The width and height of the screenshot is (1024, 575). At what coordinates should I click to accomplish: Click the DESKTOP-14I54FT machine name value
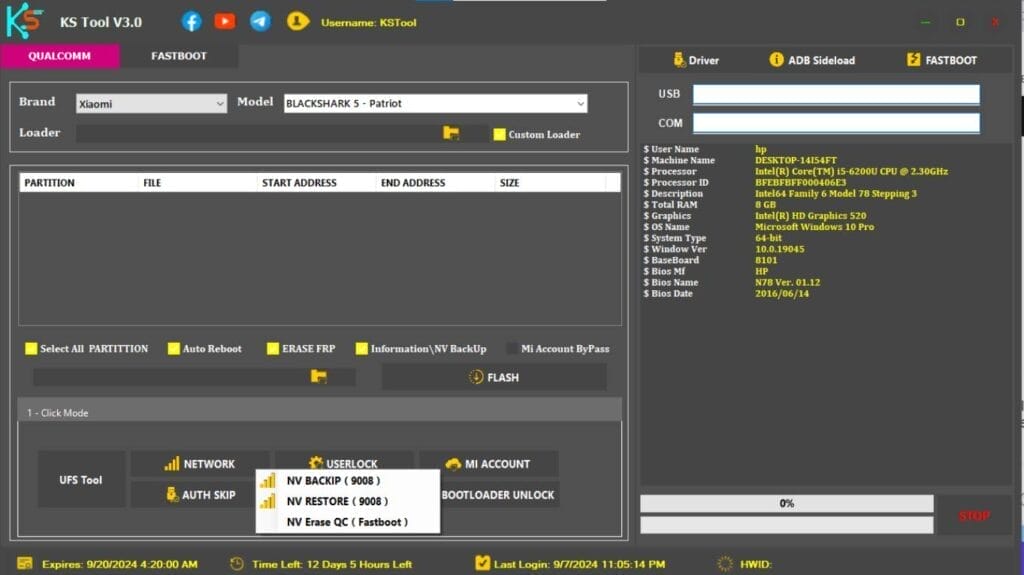[x=795, y=160]
